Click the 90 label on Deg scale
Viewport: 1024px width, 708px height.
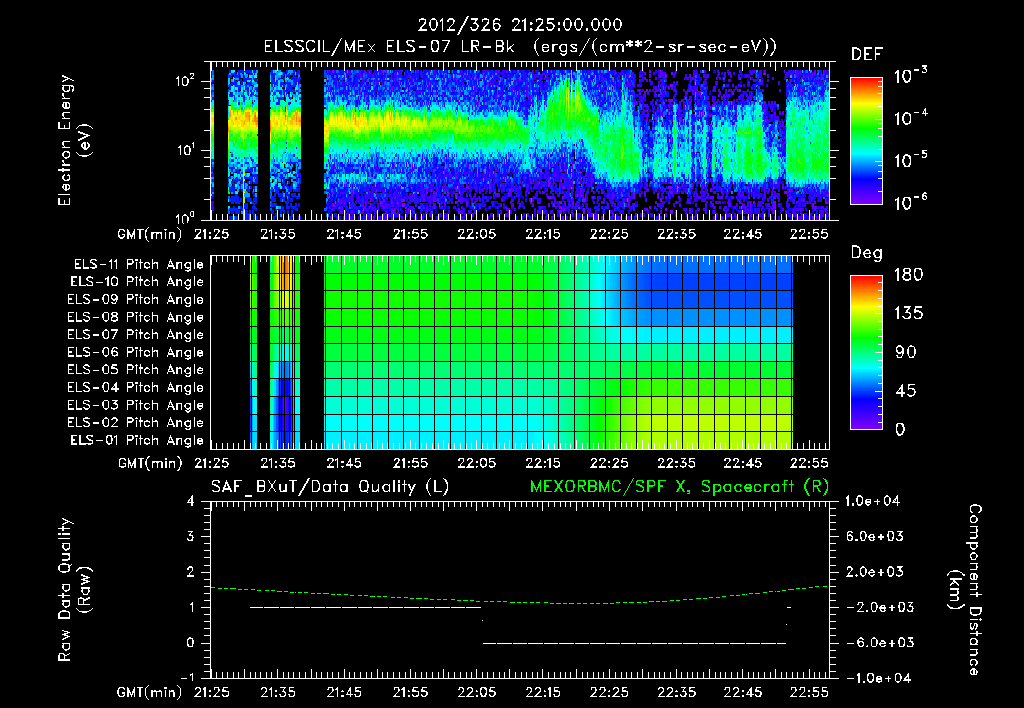(x=906, y=352)
